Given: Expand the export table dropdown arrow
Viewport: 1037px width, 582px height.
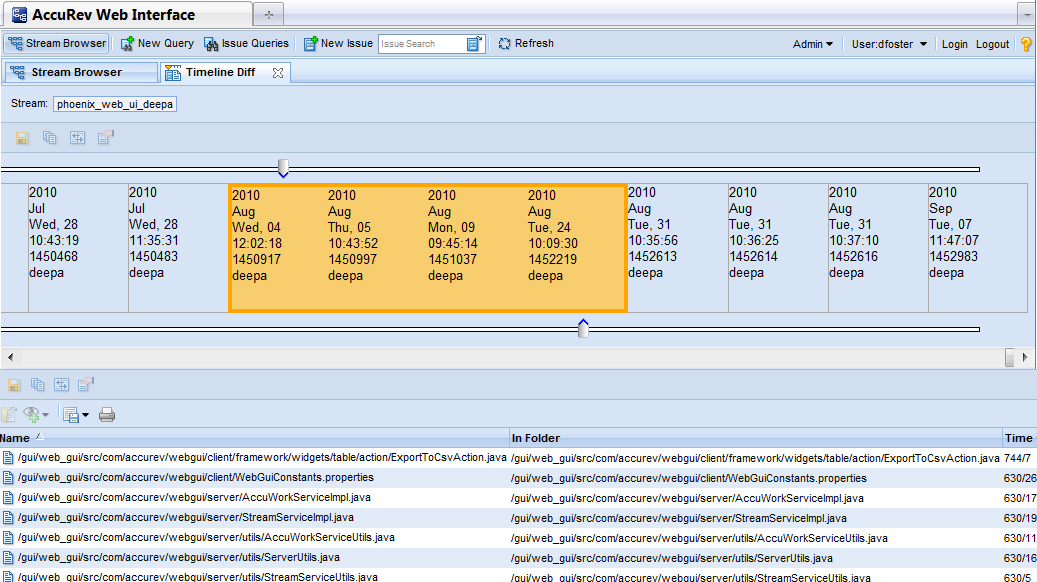Looking at the screenshot, I should 85,415.
